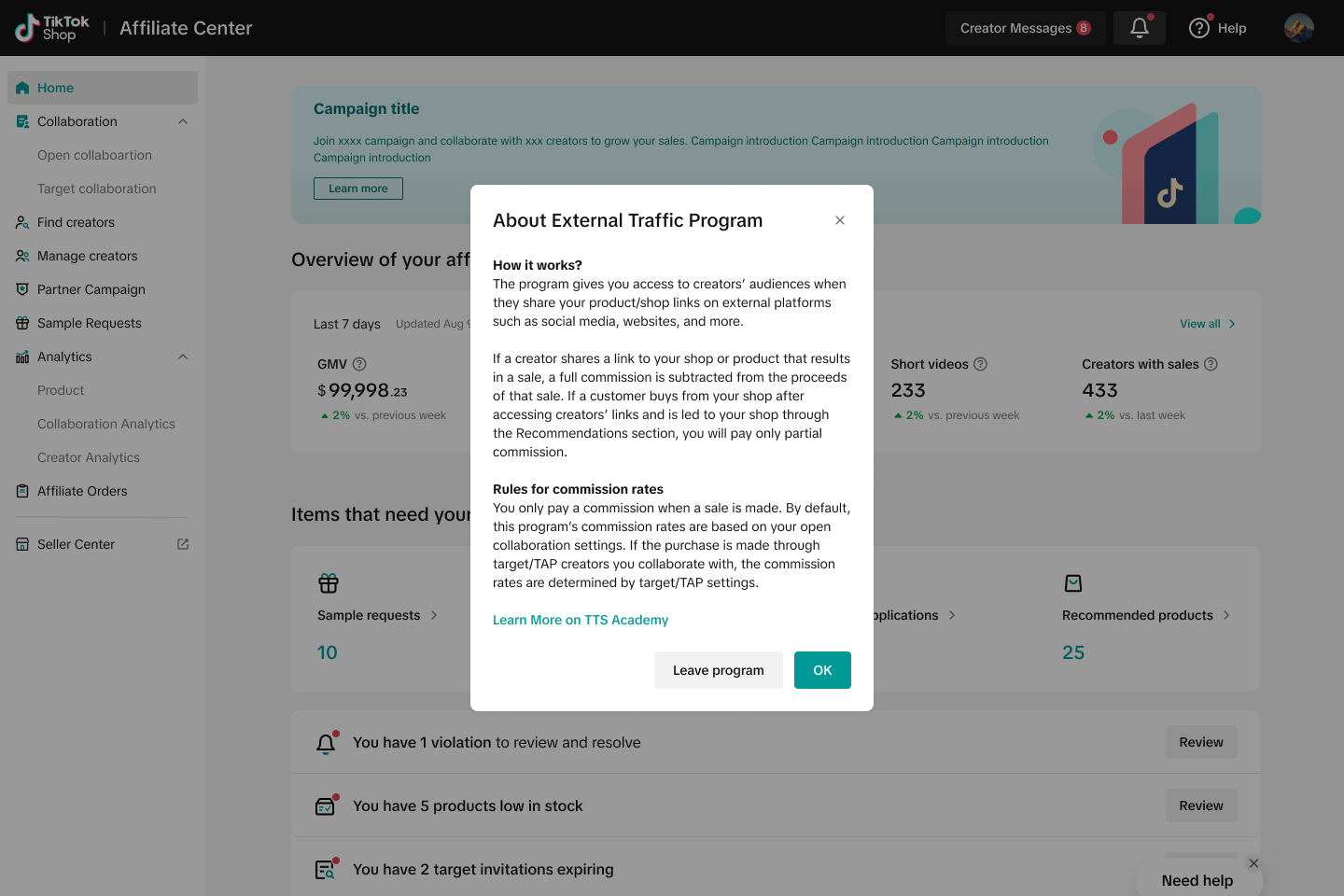The width and height of the screenshot is (1344, 896).
Task: Click the TikTok Shop logo
Action: 52,28
